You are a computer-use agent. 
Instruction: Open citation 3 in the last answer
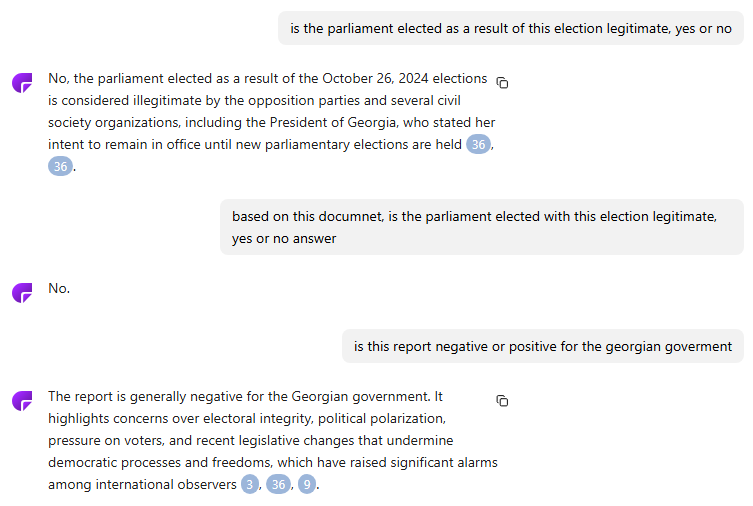click(x=250, y=485)
